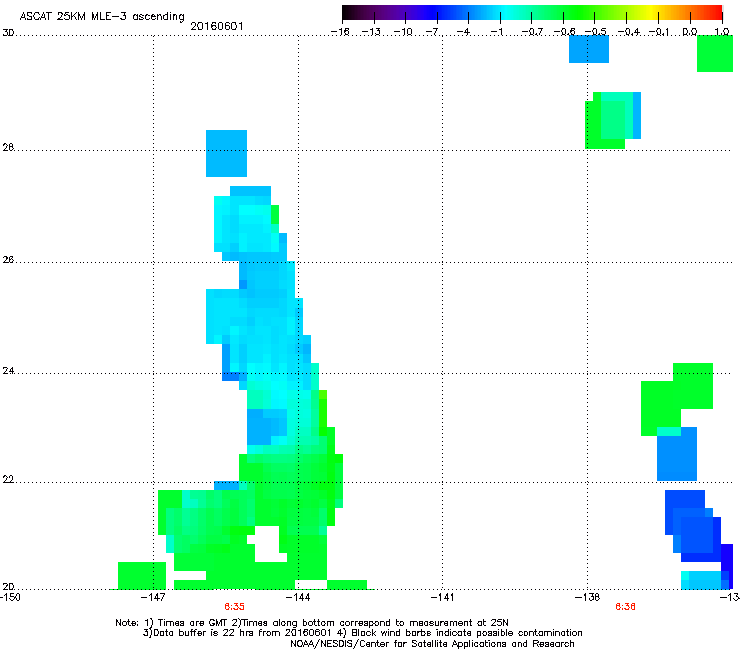Screen dimensions: 740x650
Task: Click the latitude label "20"
Action: 8,586
